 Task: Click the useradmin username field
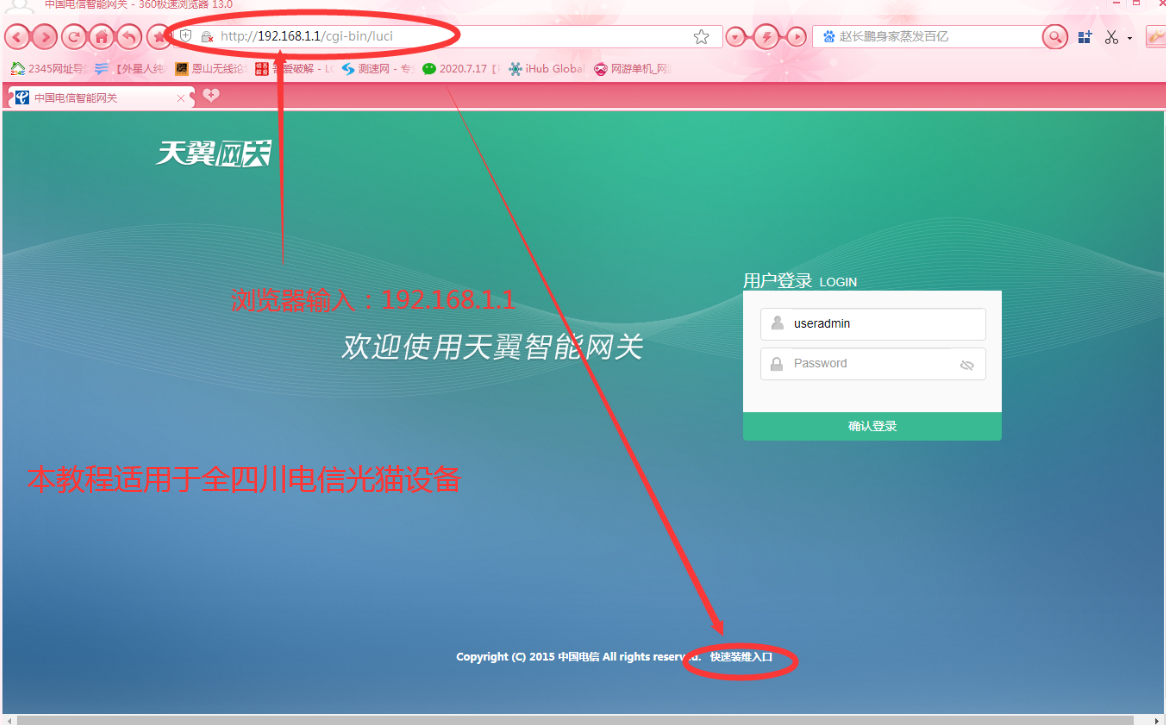(x=873, y=324)
